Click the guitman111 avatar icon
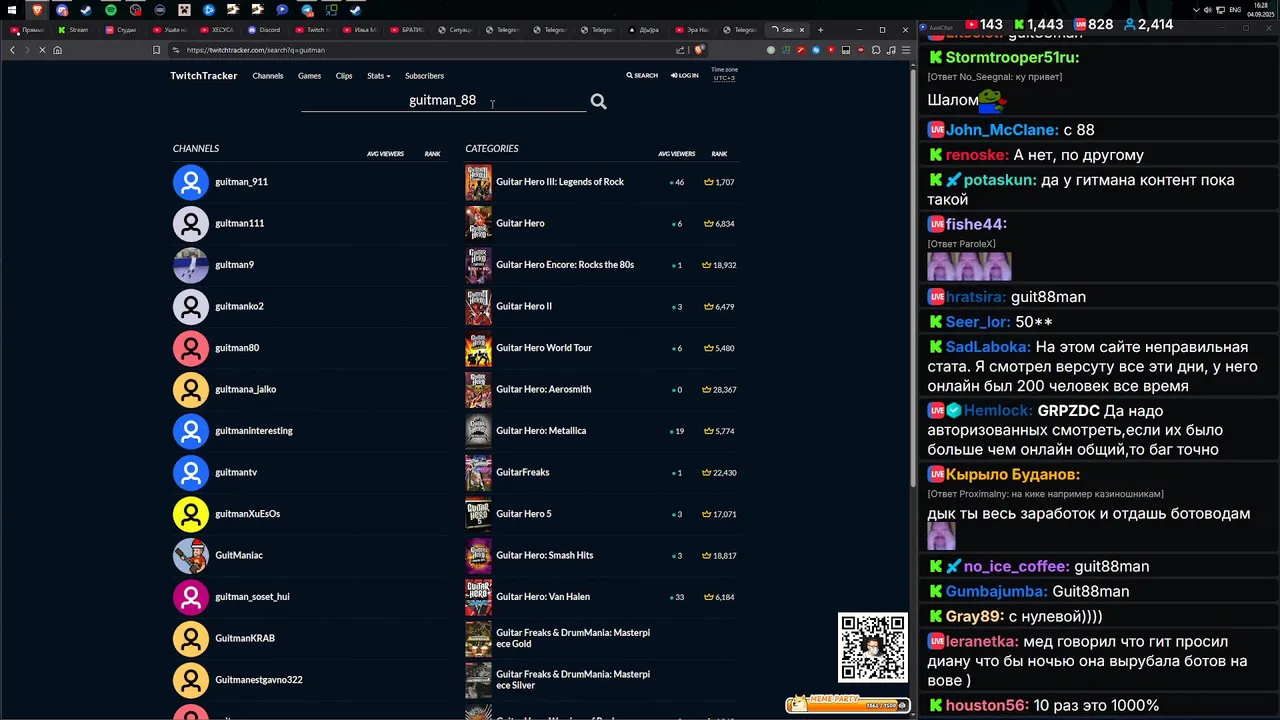1280x720 pixels. pos(190,223)
